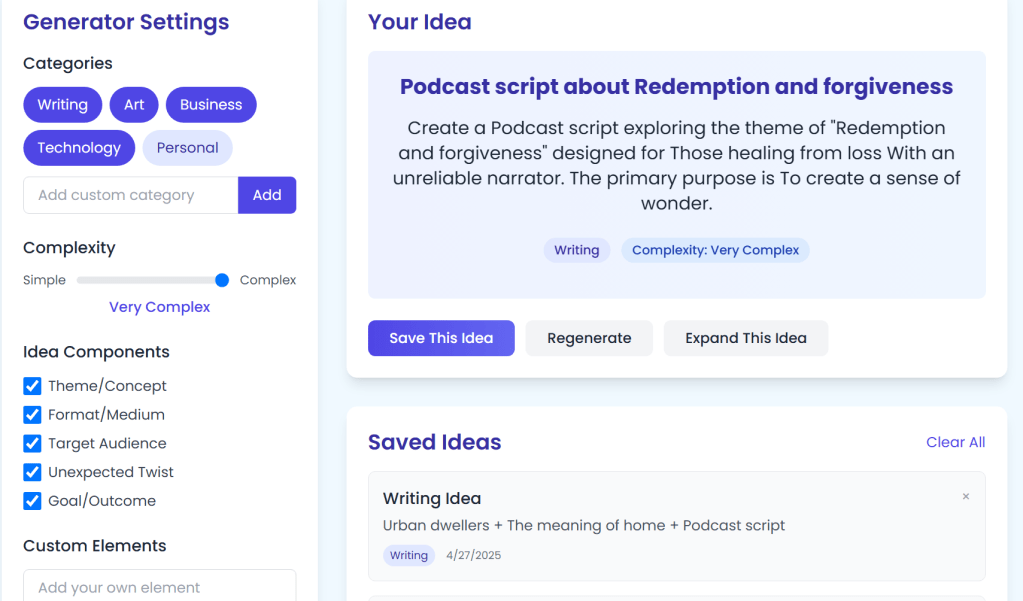Disable the Goal/Outcome checkbox
Image resolution: width=1023 pixels, height=601 pixels.
33,501
